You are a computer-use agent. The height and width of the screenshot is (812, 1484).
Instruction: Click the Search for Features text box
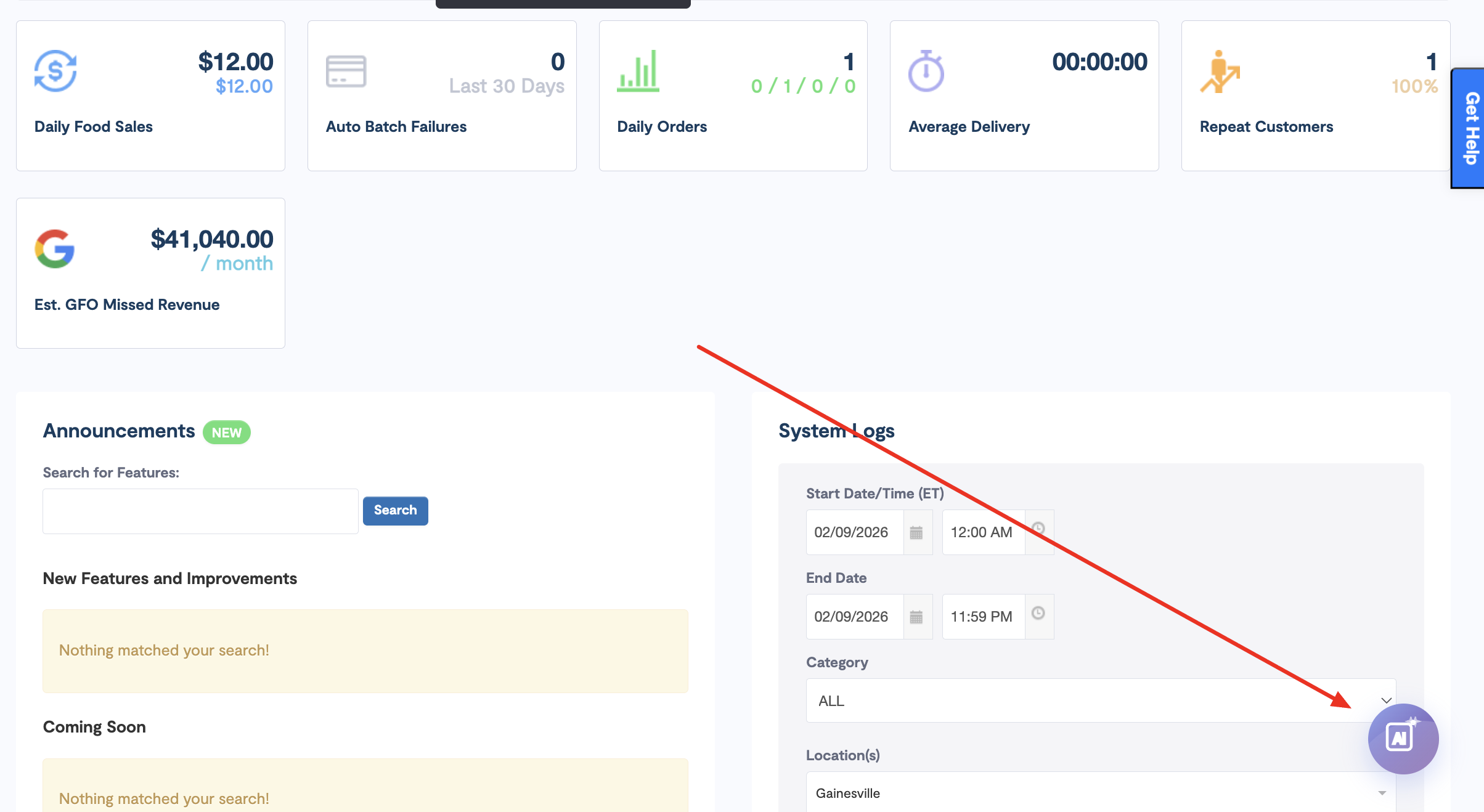click(200, 511)
